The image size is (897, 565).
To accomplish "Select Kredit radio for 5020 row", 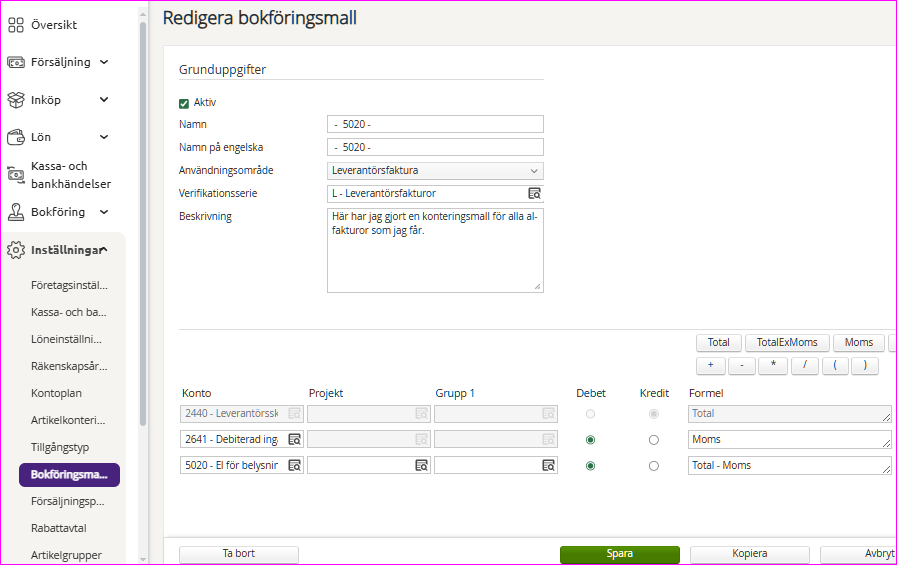I will (654, 466).
